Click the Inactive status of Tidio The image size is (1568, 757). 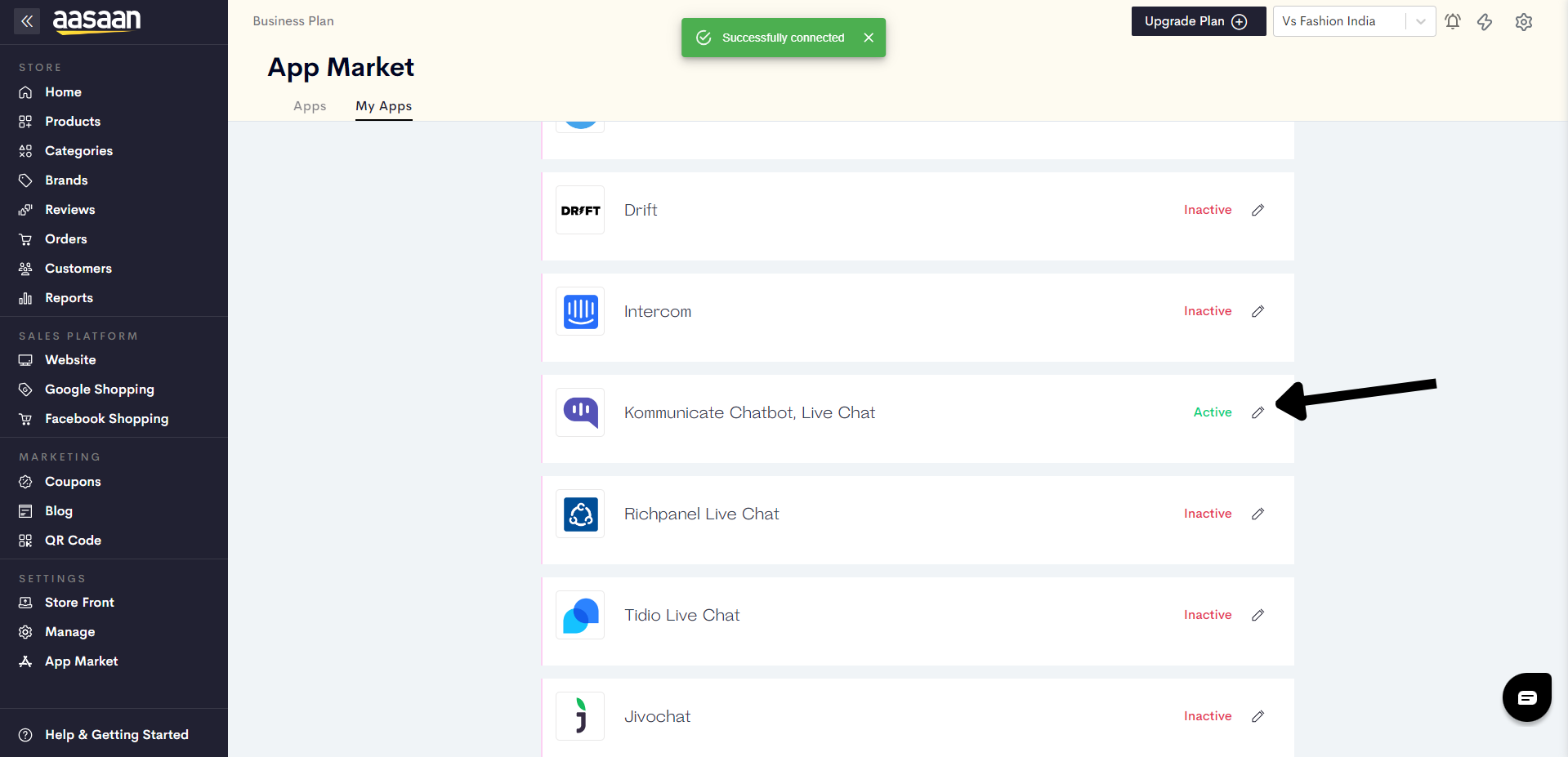pos(1208,615)
